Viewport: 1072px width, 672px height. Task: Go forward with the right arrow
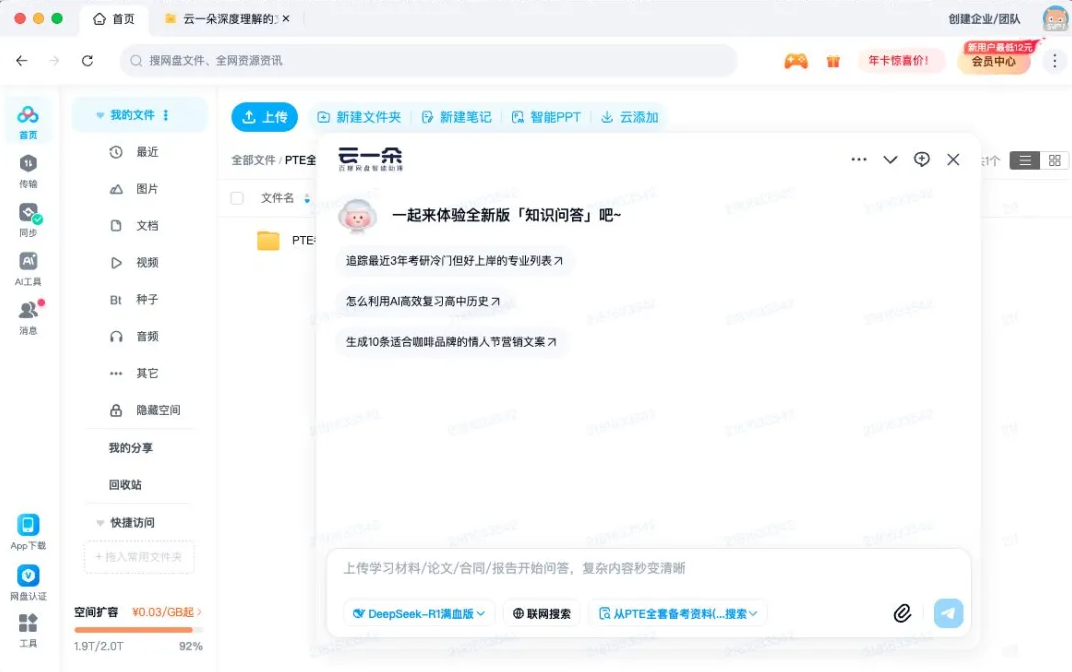[55, 61]
